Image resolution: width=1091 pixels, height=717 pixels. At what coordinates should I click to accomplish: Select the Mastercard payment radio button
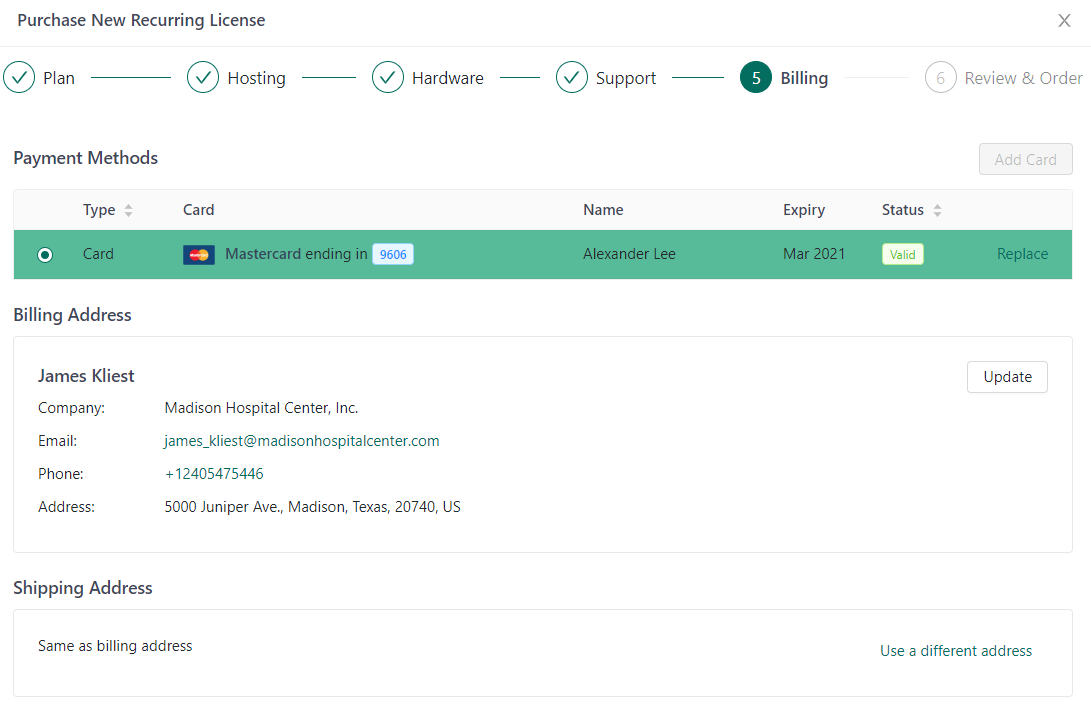(45, 255)
